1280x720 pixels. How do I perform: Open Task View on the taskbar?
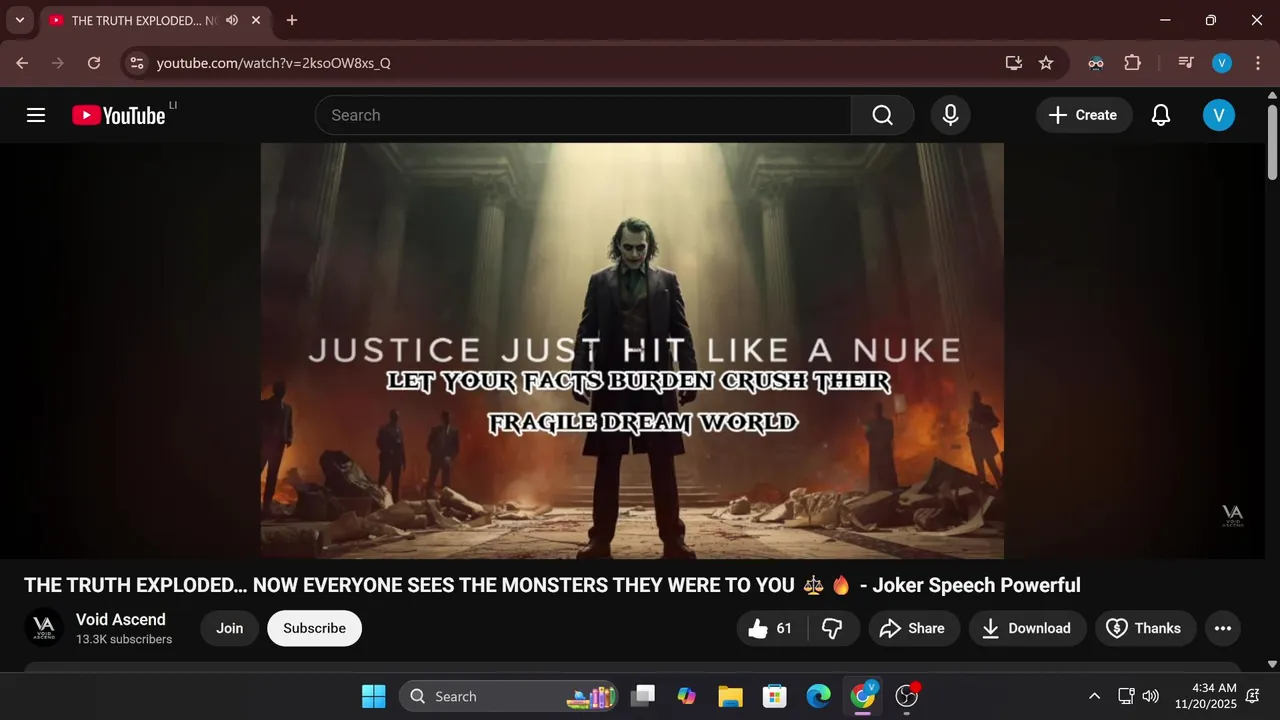pos(643,696)
